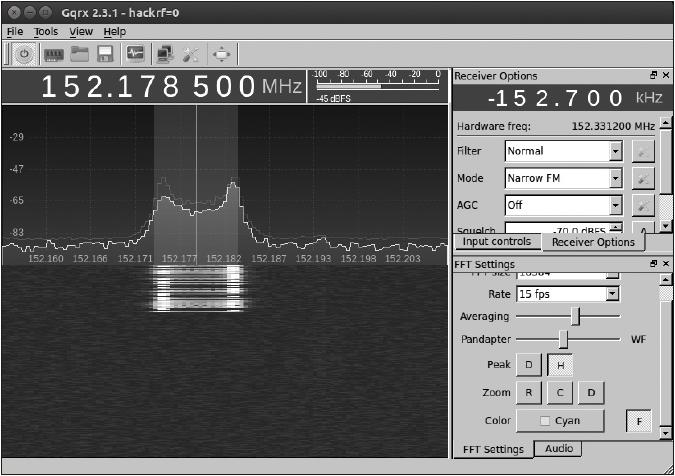675x476 pixels.
Task: Toggle the fill F button next to Color
Action: pyautogui.click(x=640, y=421)
